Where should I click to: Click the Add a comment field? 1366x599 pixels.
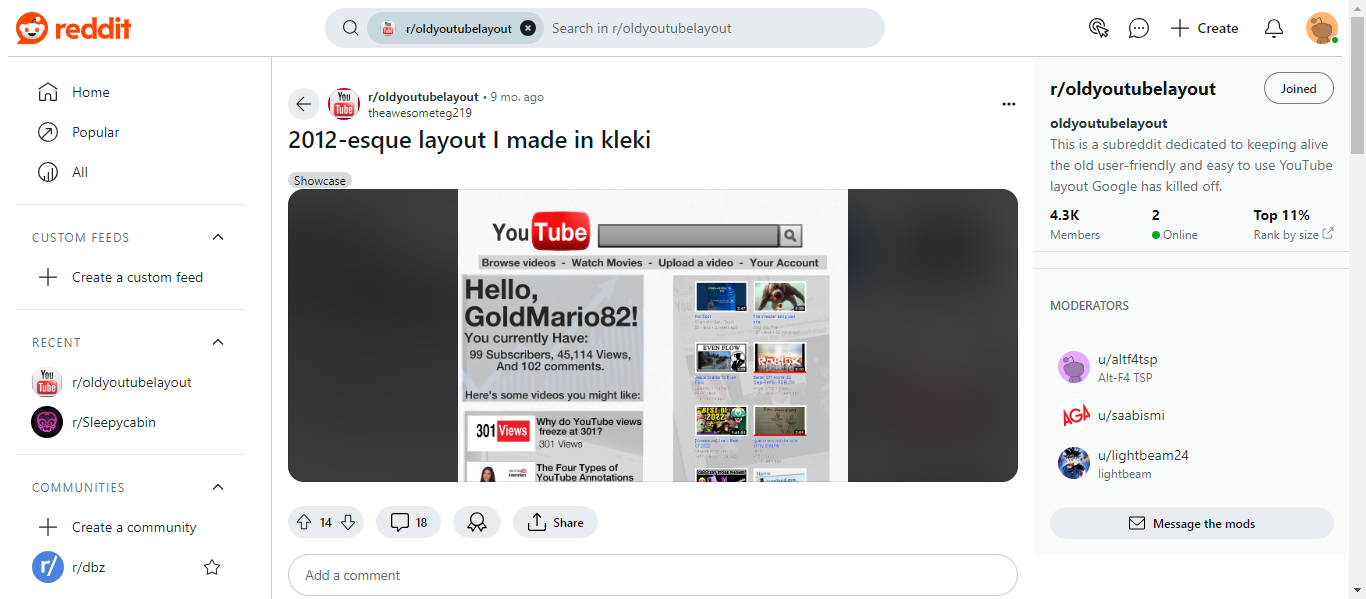652,575
